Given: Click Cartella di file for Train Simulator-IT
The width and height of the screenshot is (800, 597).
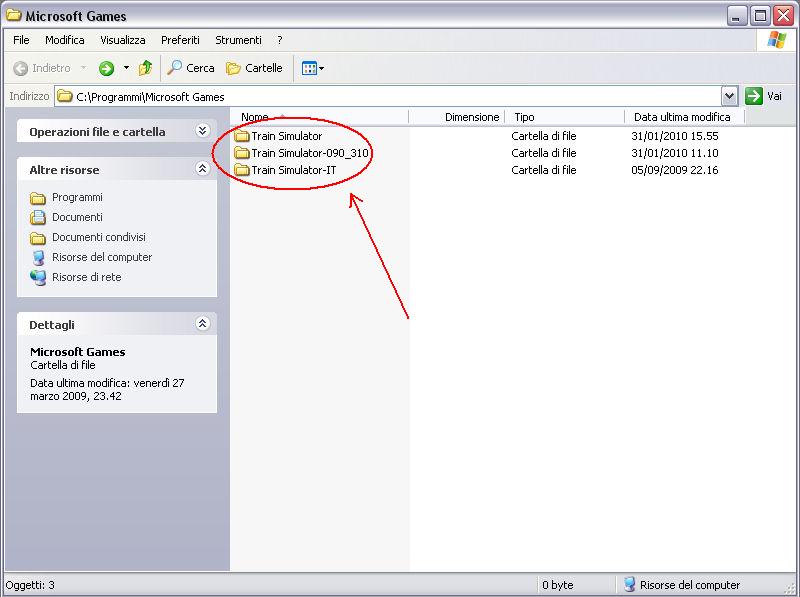Looking at the screenshot, I should (x=544, y=170).
